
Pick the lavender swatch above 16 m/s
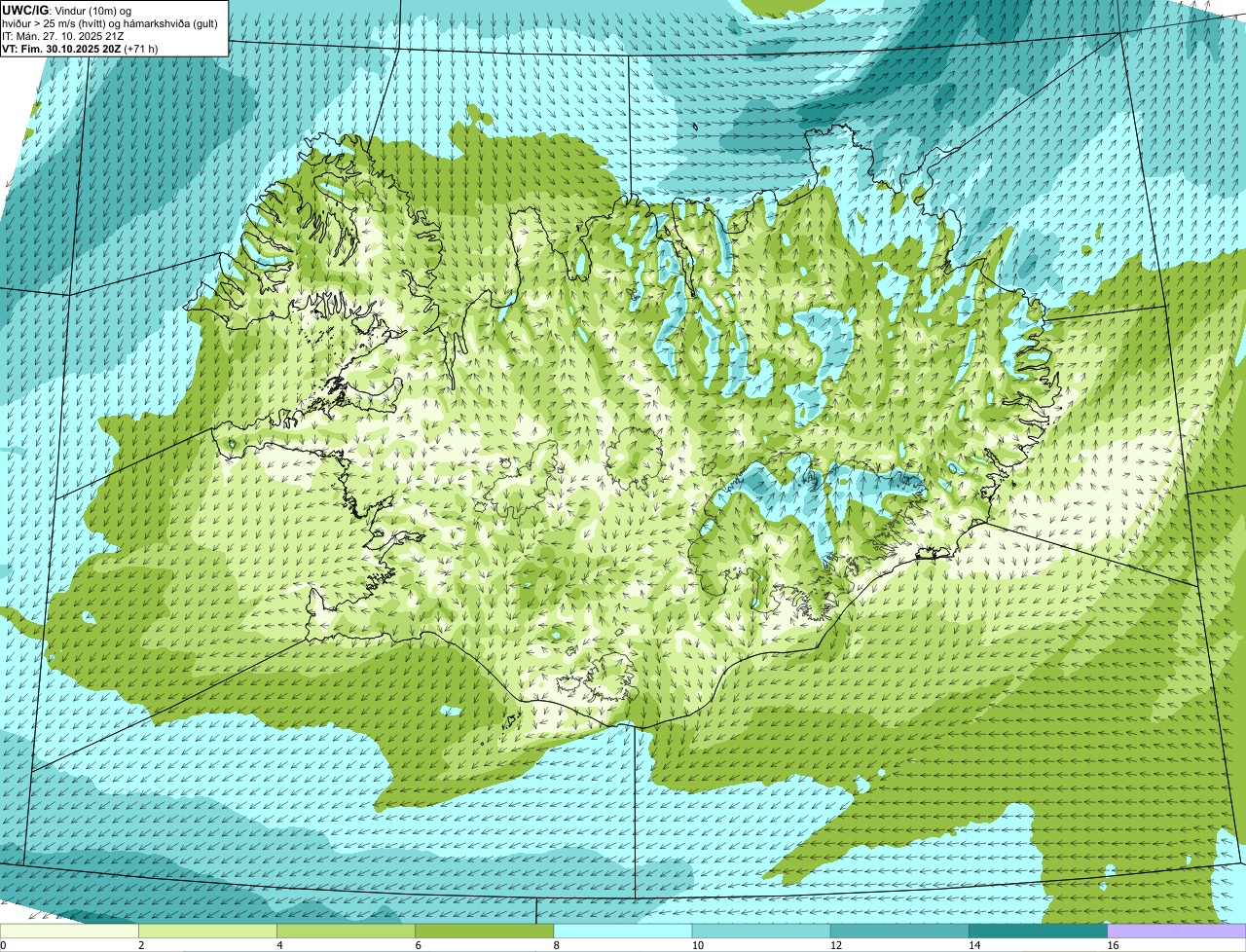(x=1177, y=932)
